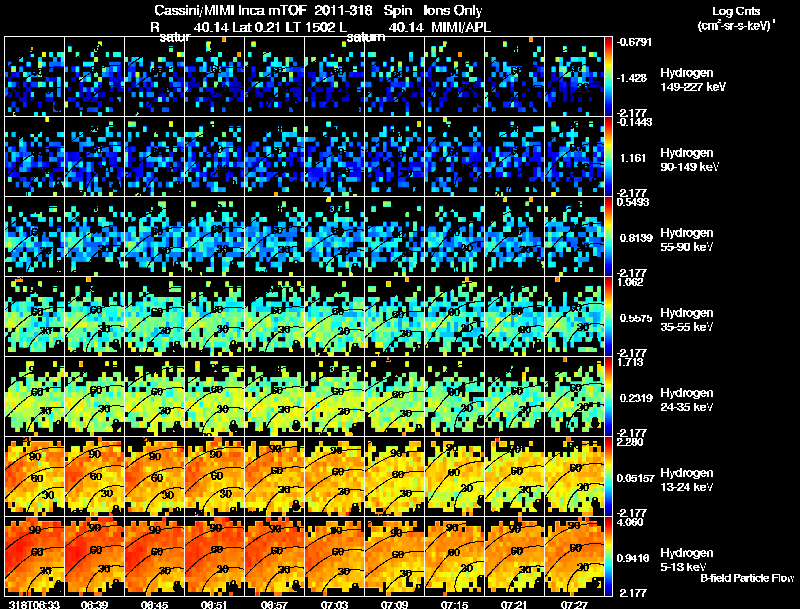The image size is (800, 609).
Task: Open the 149-227 keV panel for 06:39
Action: pos(94,77)
